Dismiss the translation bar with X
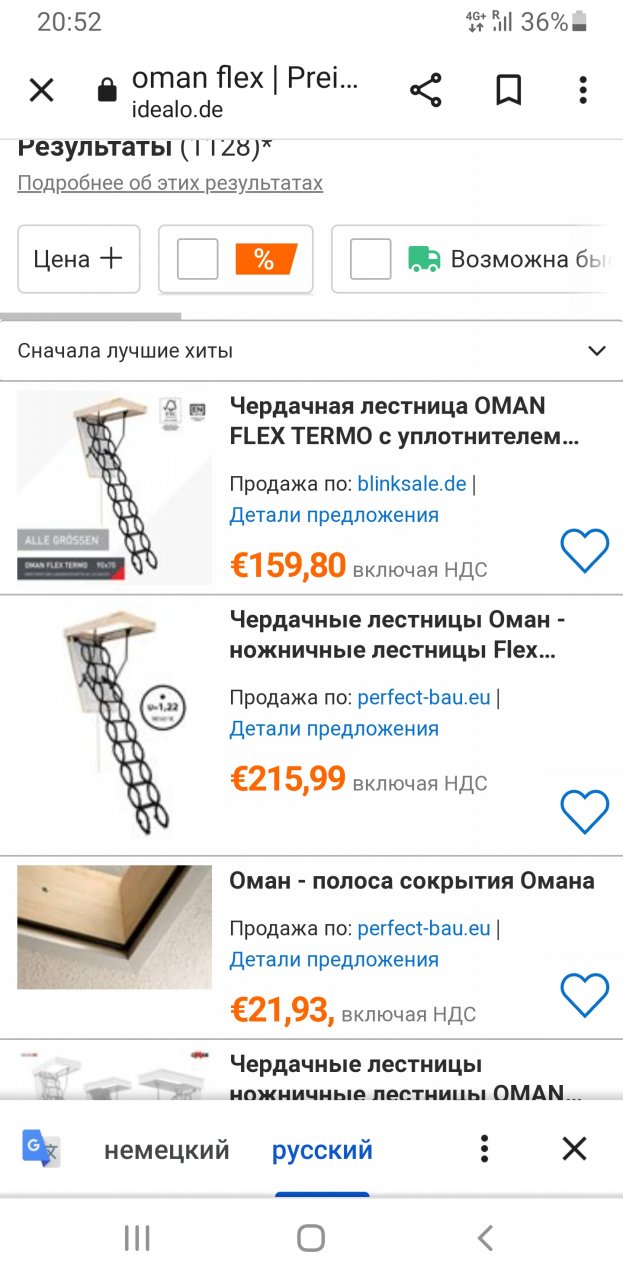This screenshot has width=623, height=1280. coord(574,1149)
